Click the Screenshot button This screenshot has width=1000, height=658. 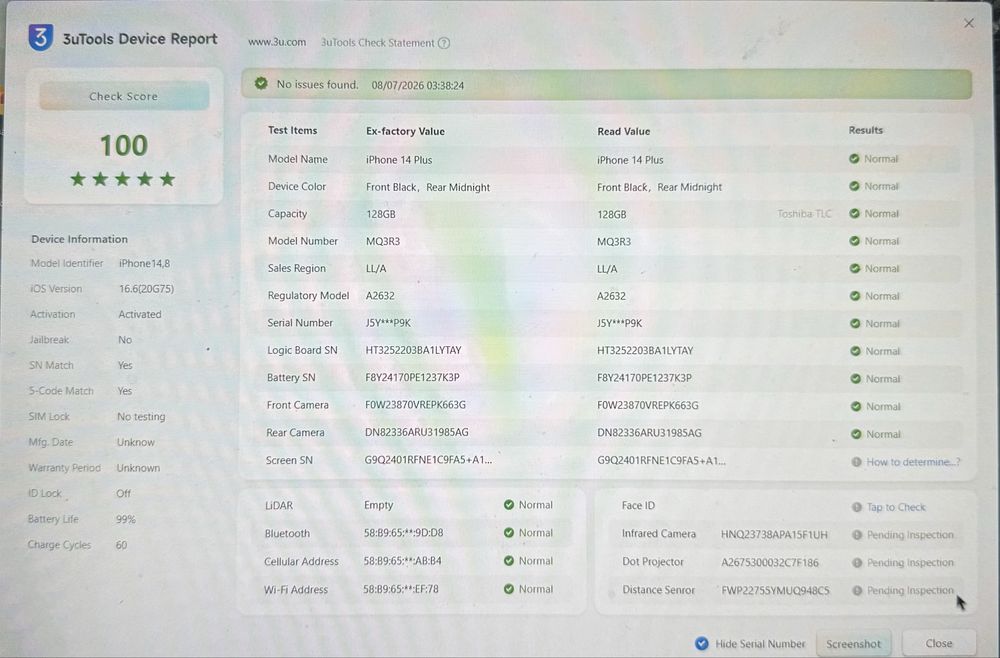853,643
